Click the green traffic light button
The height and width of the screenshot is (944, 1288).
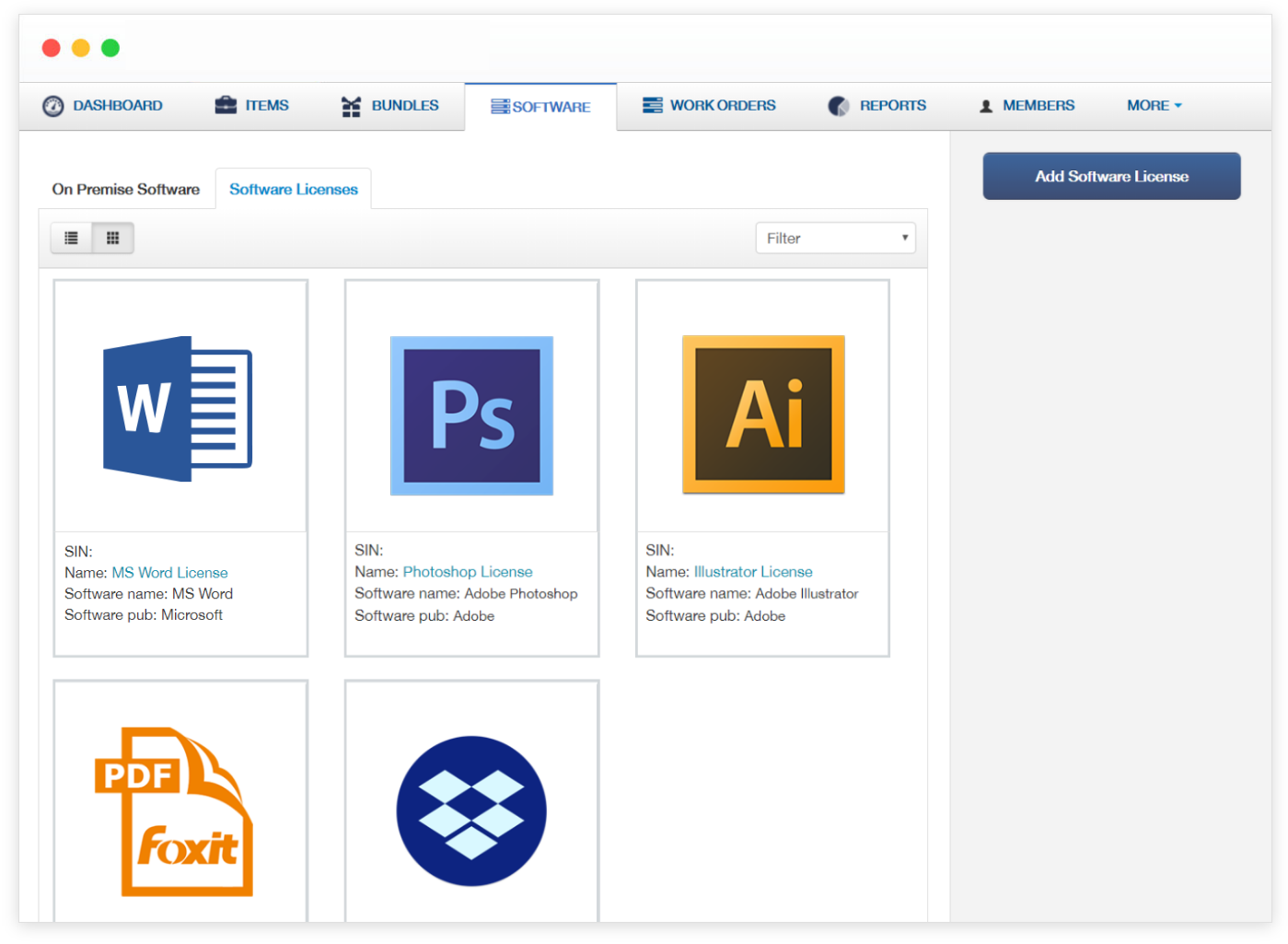click(x=110, y=47)
